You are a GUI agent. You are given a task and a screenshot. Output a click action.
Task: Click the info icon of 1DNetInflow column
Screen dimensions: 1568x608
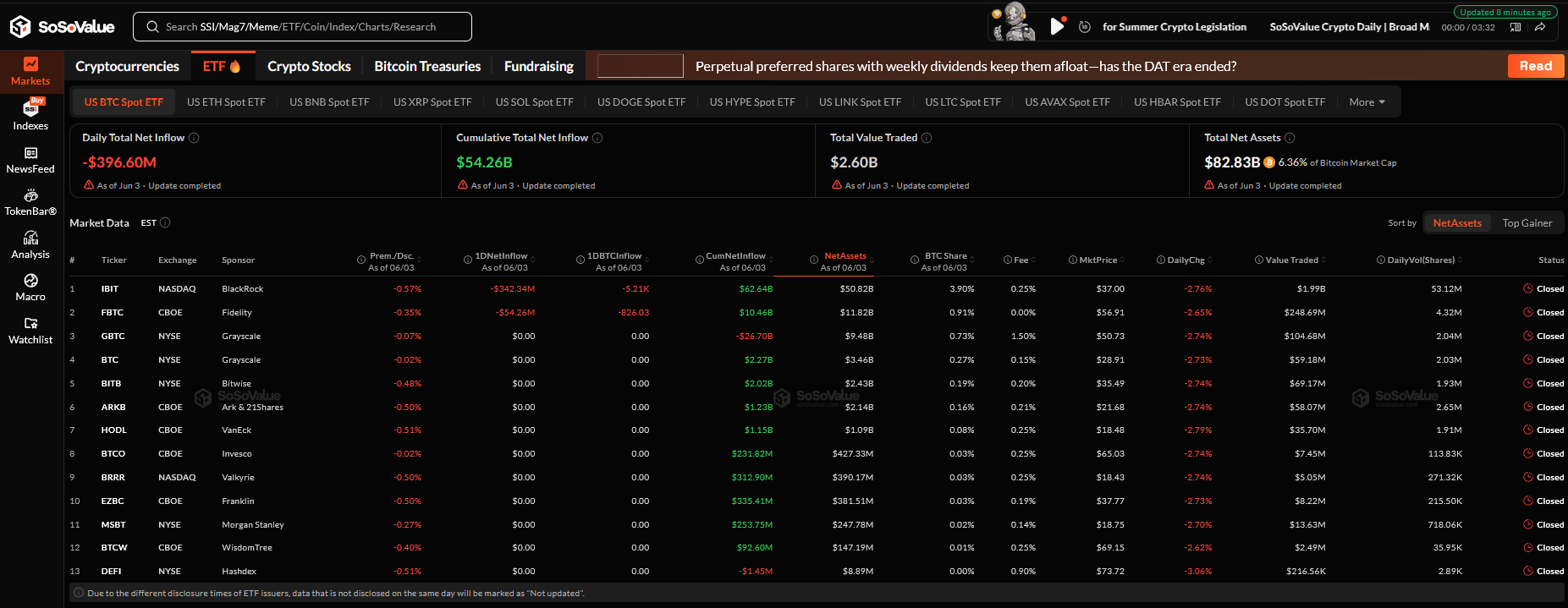(x=468, y=260)
